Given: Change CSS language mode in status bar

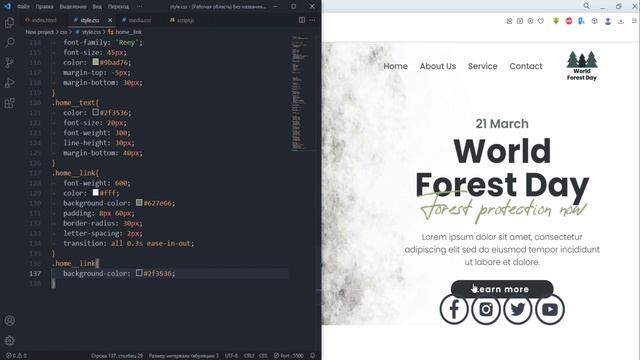Looking at the screenshot, I should click(263, 356).
